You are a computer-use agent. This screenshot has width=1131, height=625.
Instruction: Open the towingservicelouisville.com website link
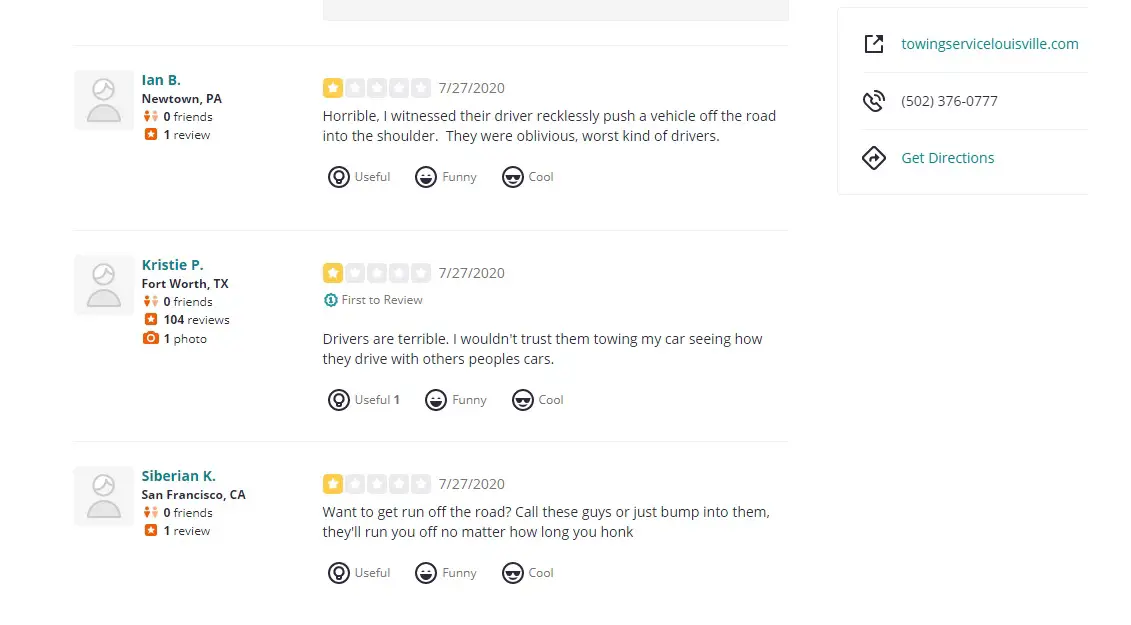[x=990, y=44]
